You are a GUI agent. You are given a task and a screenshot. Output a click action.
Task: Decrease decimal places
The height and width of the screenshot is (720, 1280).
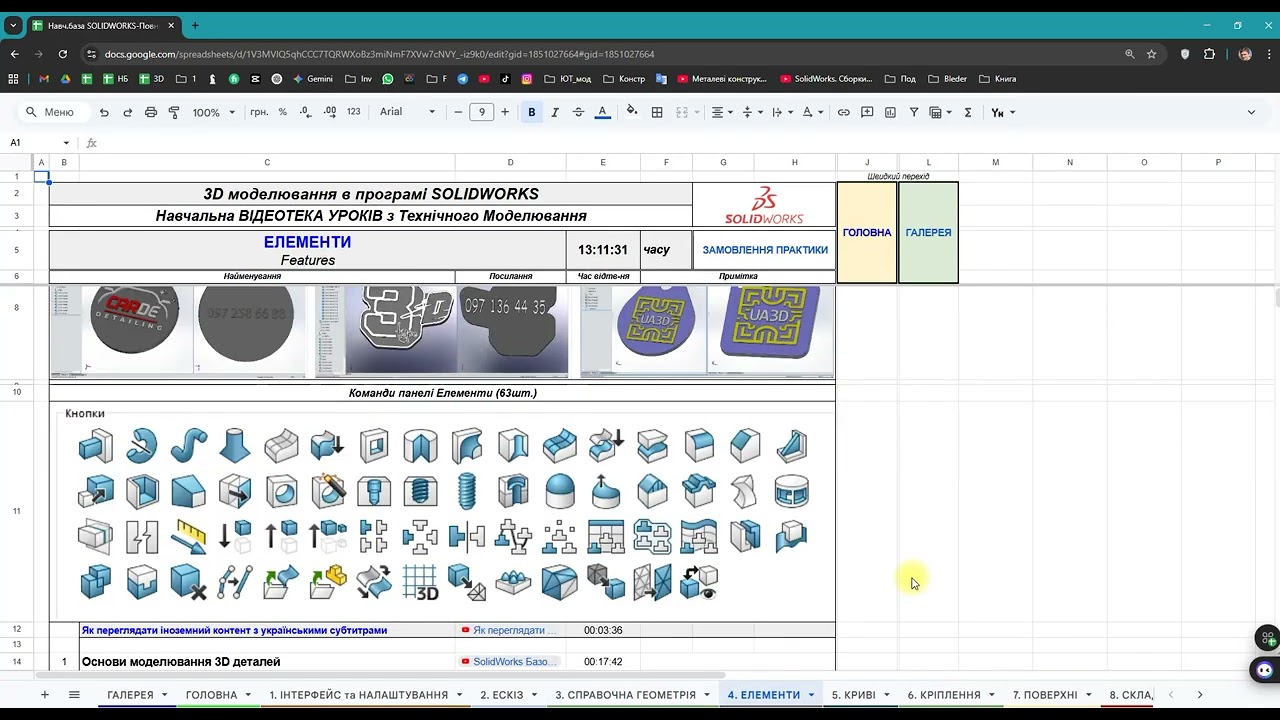click(307, 112)
